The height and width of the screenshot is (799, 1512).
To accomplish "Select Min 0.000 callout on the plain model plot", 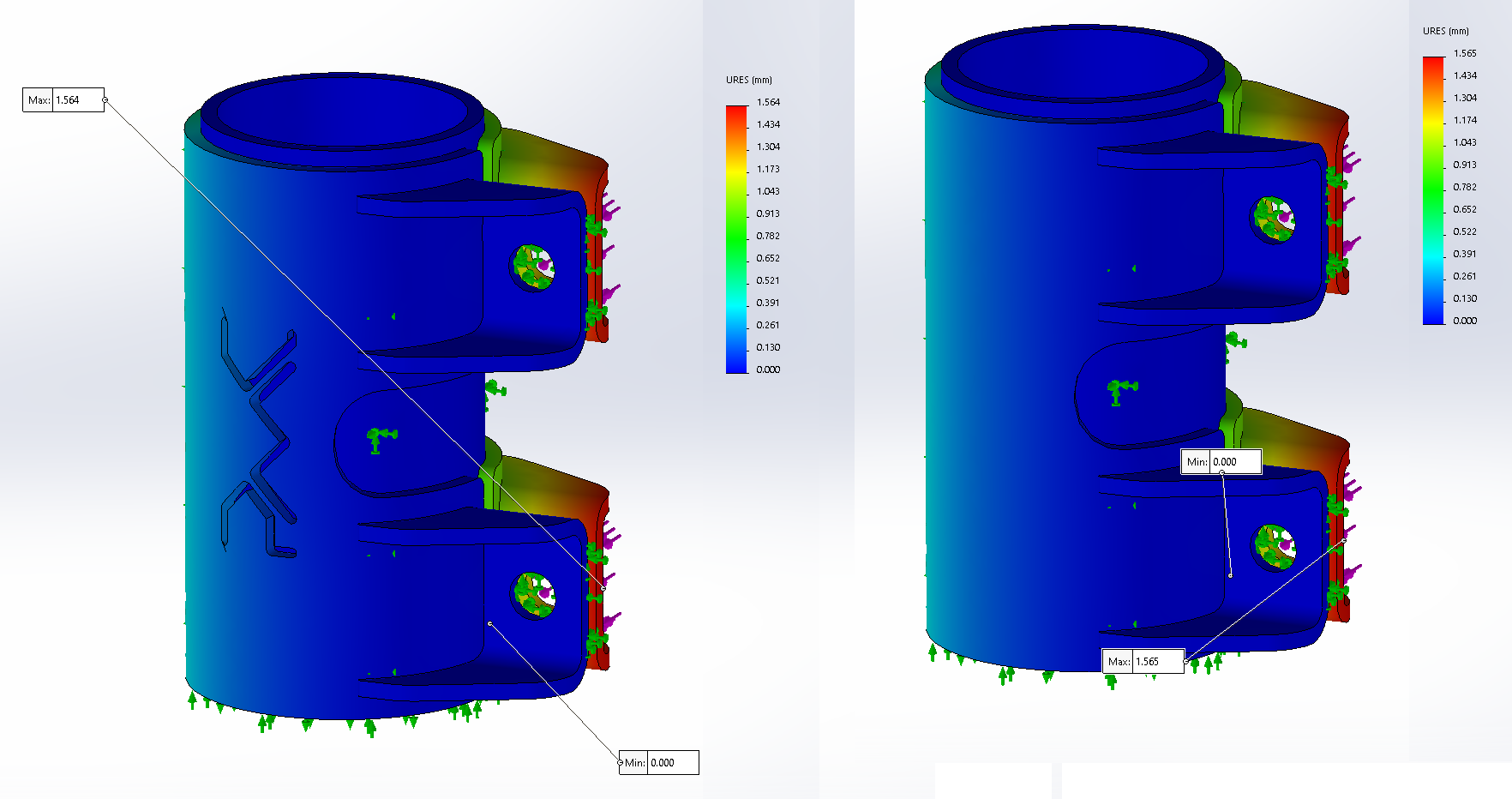I will [x=1221, y=462].
